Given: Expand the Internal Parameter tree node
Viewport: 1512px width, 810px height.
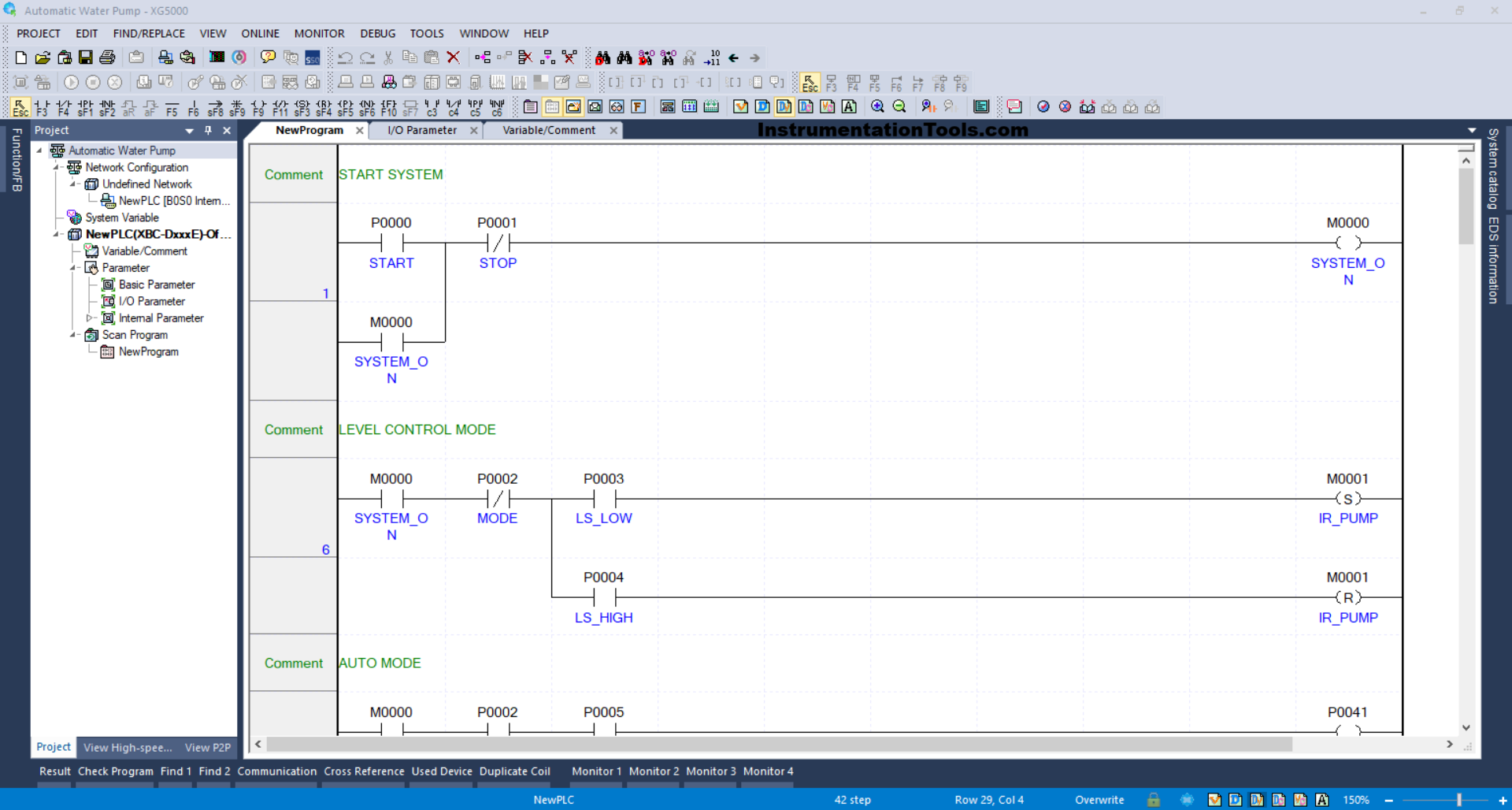Looking at the screenshot, I should [88, 318].
